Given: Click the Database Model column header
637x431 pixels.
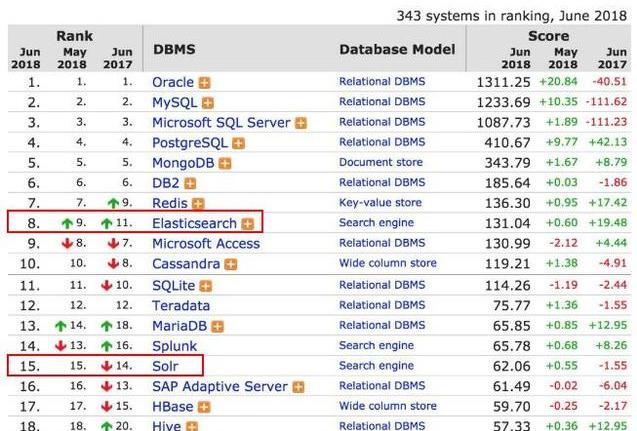Looking at the screenshot, I should pos(397,50).
